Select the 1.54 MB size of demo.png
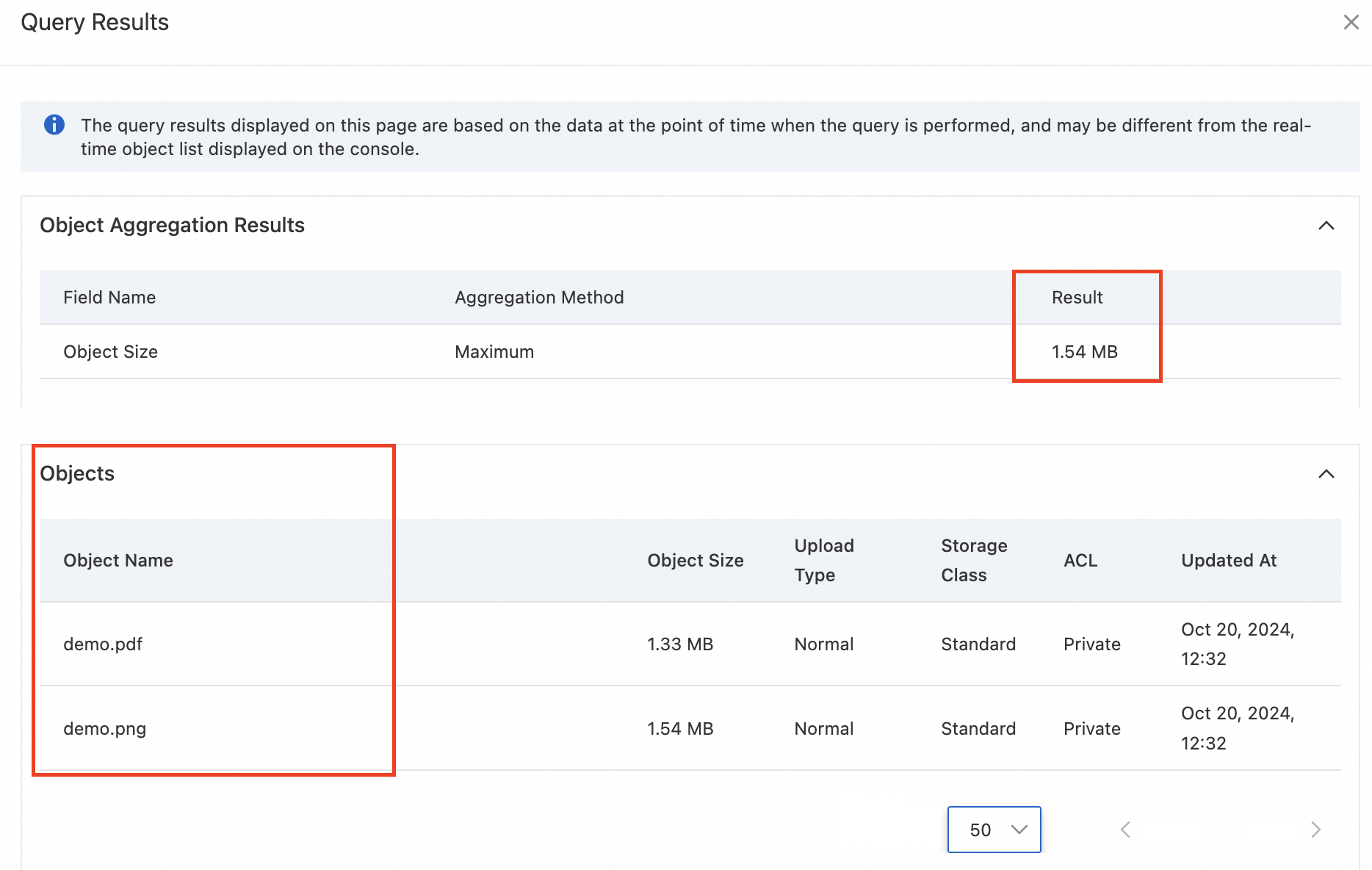Image resolution: width=1372 pixels, height=870 pixels. pyautogui.click(x=680, y=729)
